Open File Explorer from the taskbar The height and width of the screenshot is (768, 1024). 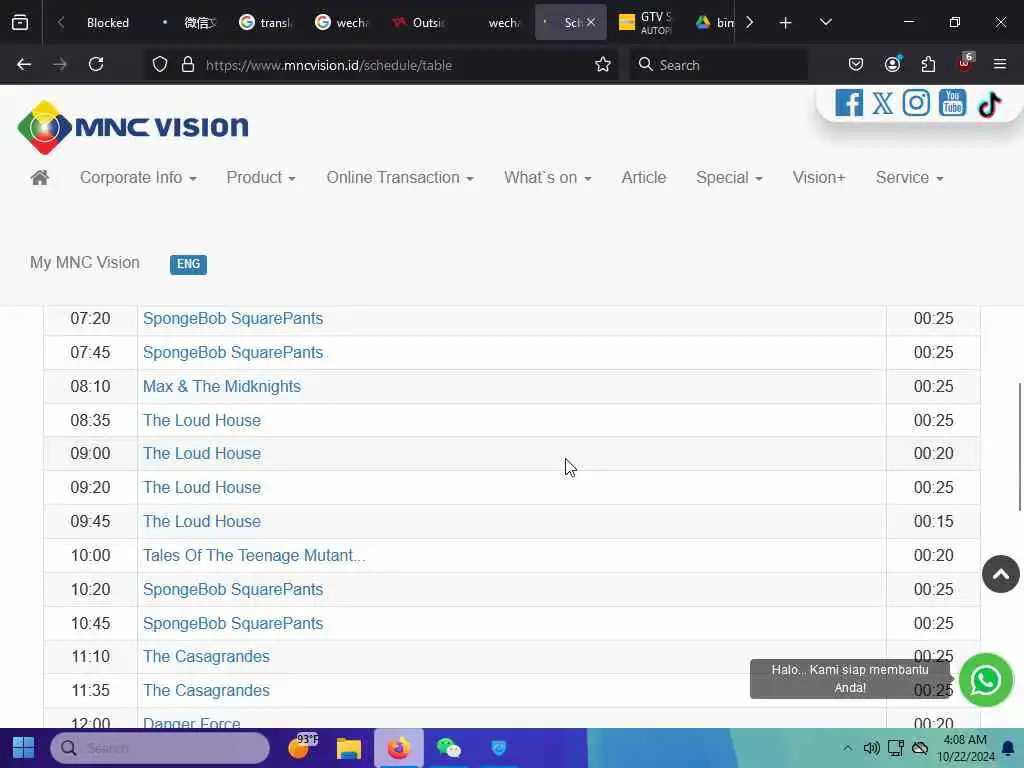(349, 748)
